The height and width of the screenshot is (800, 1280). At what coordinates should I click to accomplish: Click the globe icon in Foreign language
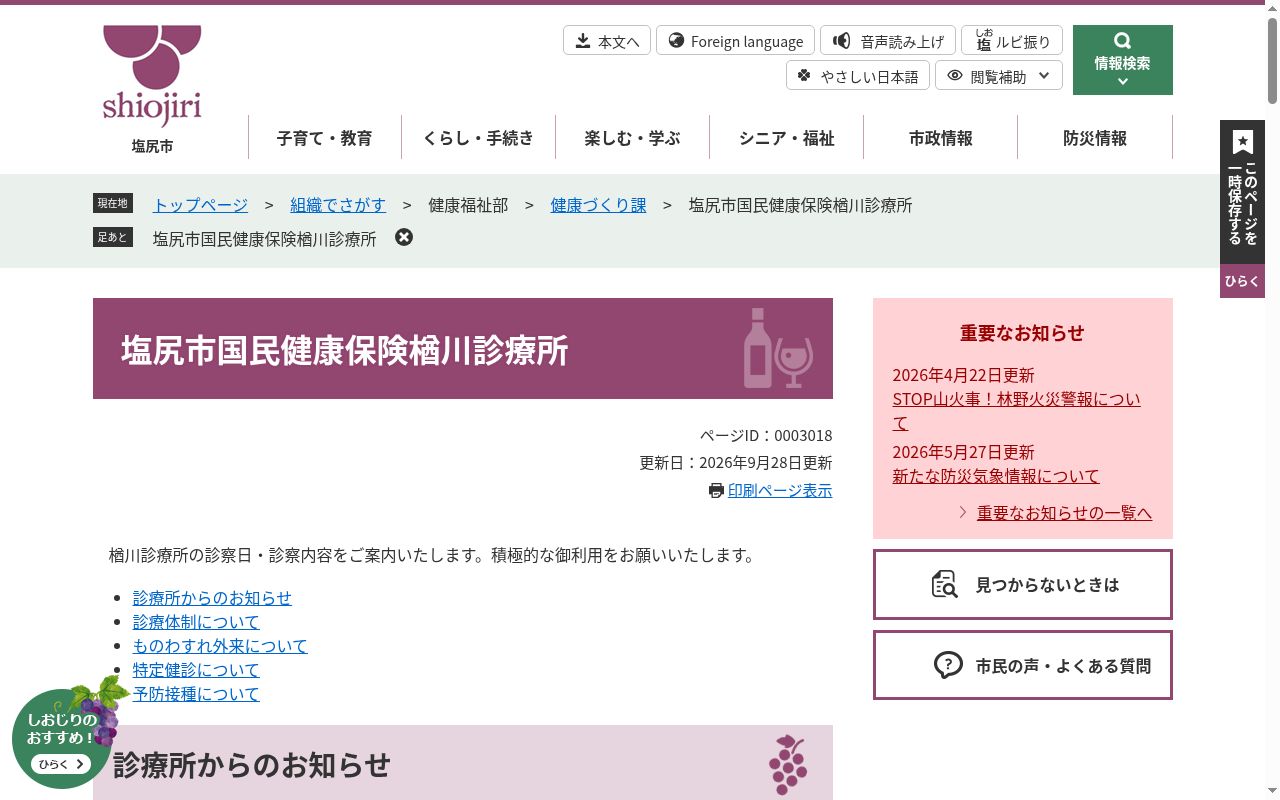677,40
